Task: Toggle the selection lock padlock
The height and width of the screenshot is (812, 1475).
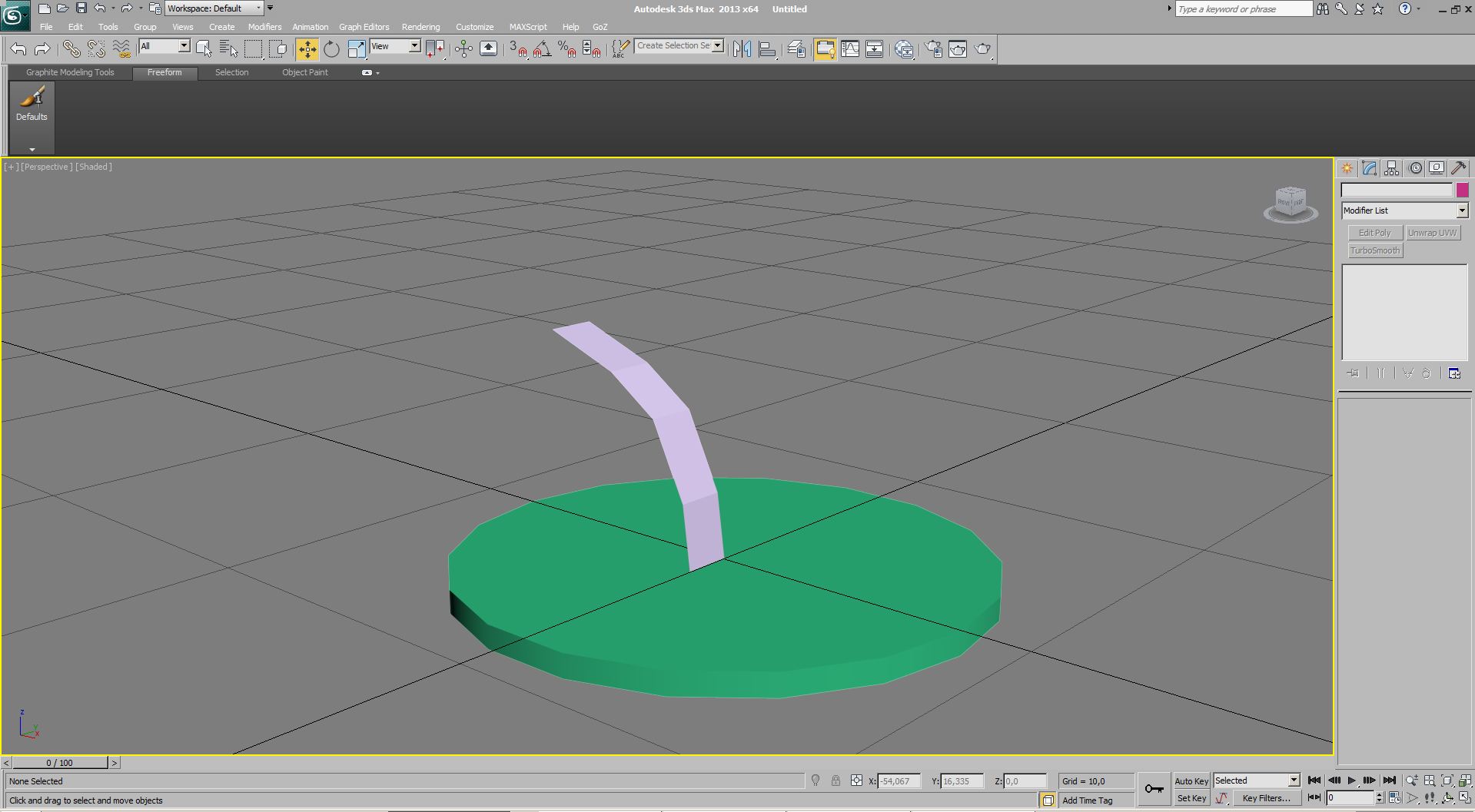Action: 836,781
